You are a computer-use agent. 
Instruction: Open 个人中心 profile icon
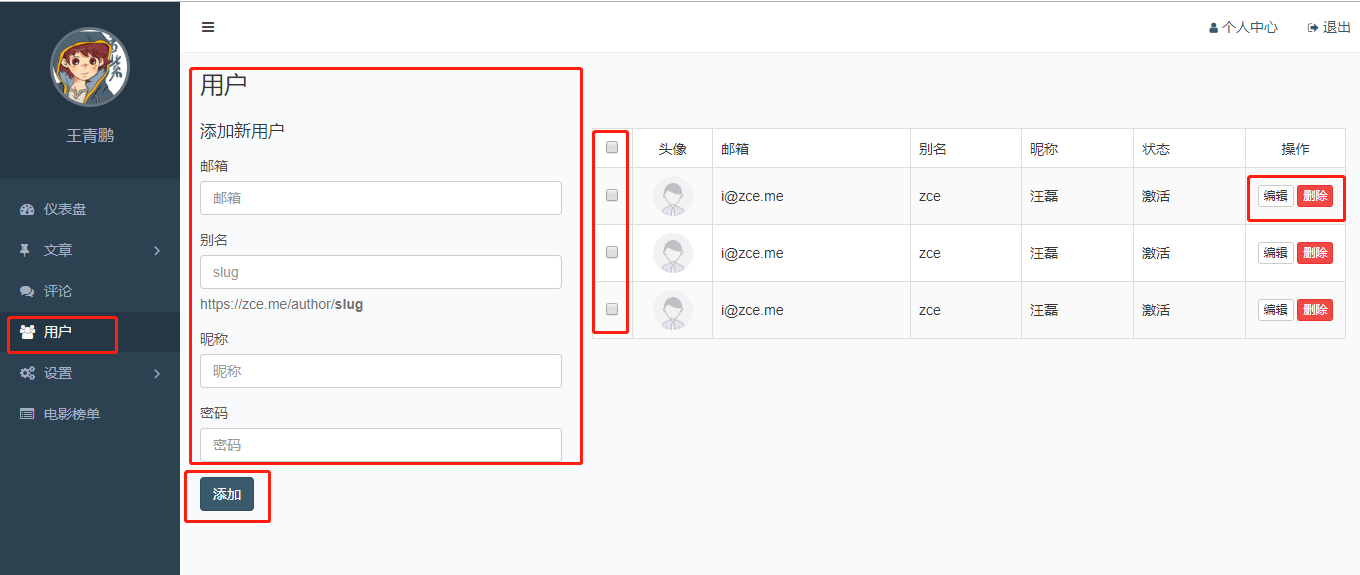tap(1213, 28)
